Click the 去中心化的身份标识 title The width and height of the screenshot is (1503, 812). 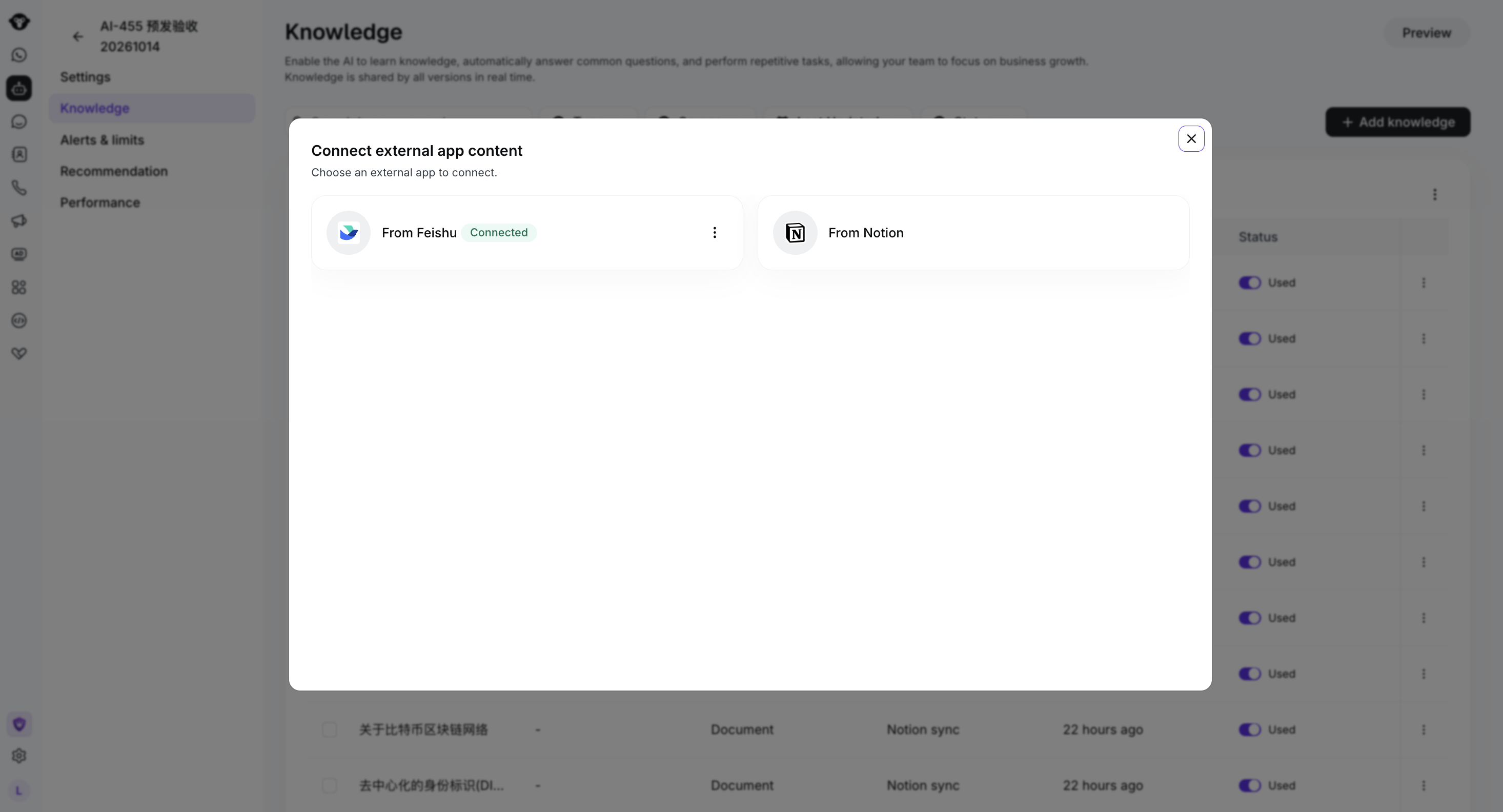coord(431,786)
